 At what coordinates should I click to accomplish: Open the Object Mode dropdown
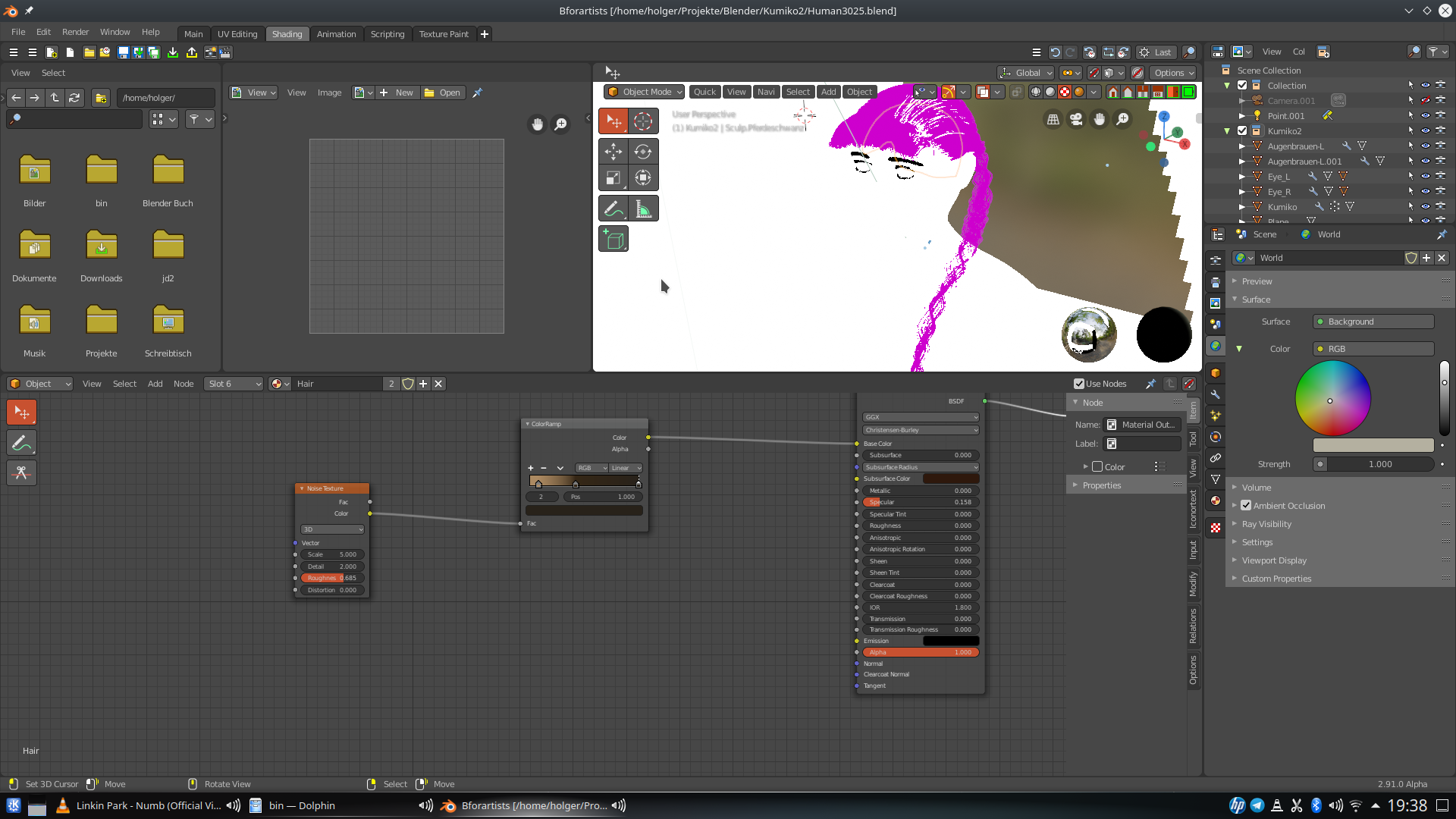click(x=645, y=92)
